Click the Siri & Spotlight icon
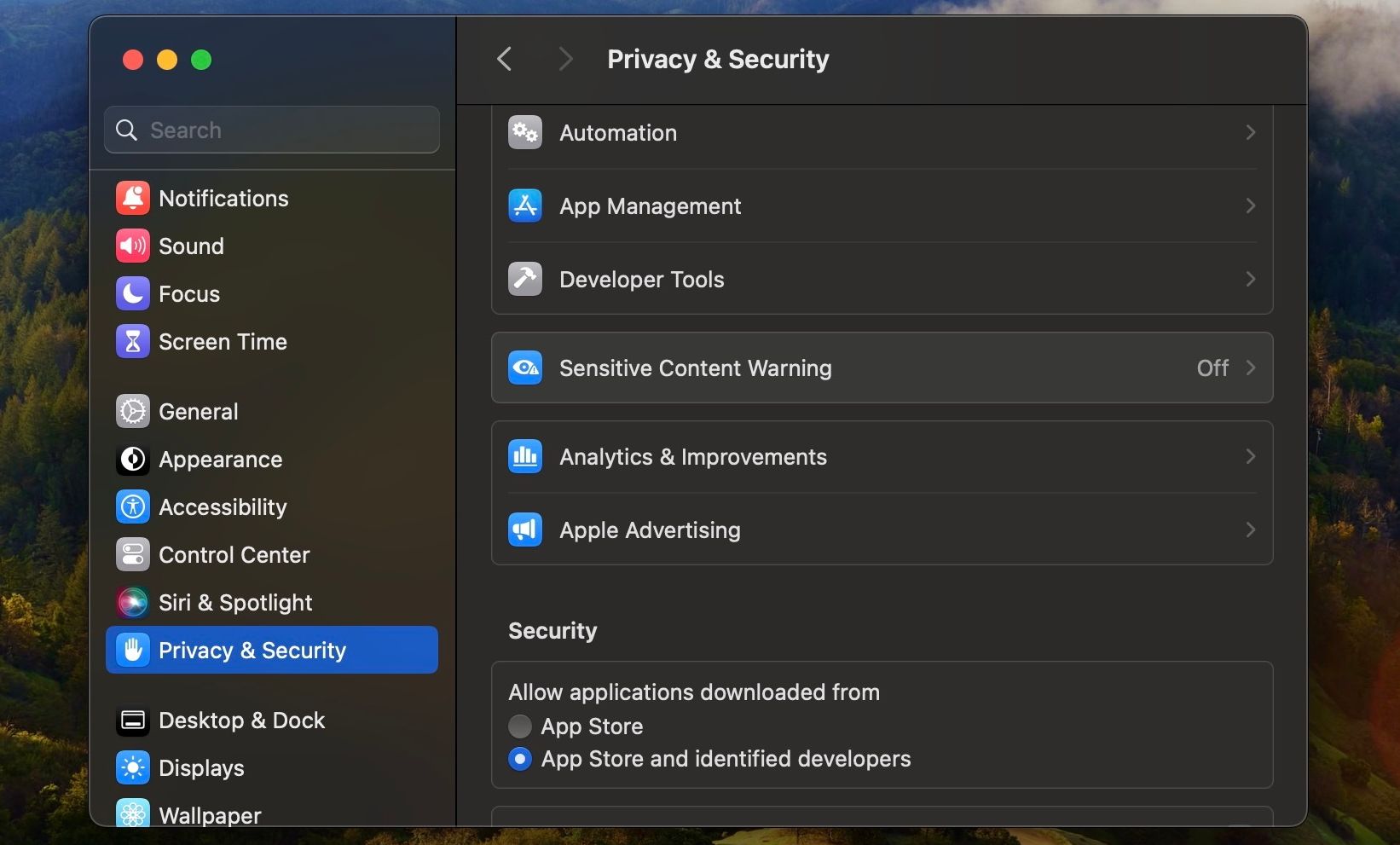This screenshot has width=1400, height=845. [132, 602]
